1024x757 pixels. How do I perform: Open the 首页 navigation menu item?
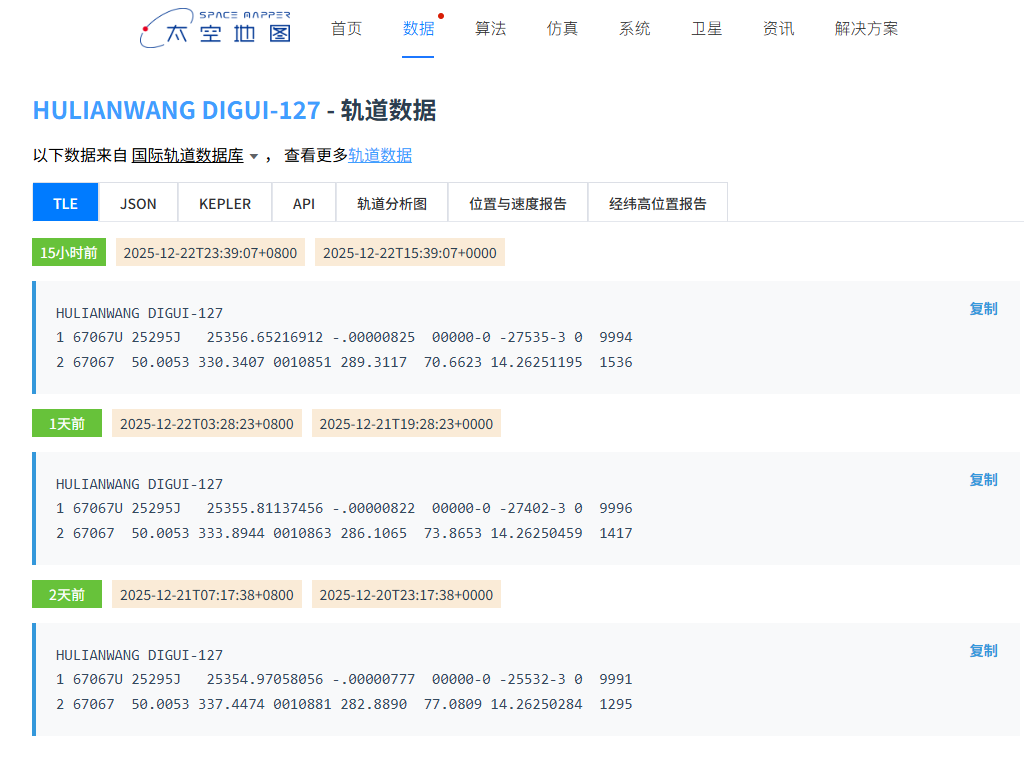pos(346,29)
